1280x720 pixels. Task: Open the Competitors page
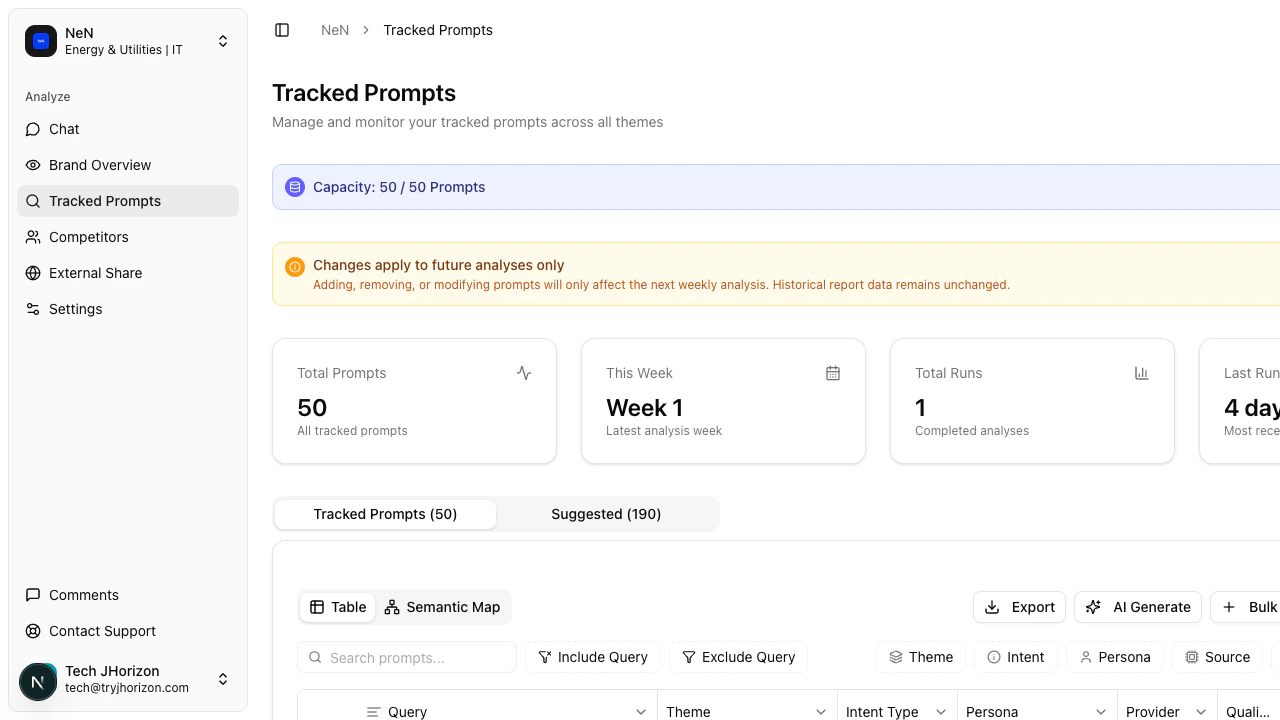click(88, 237)
